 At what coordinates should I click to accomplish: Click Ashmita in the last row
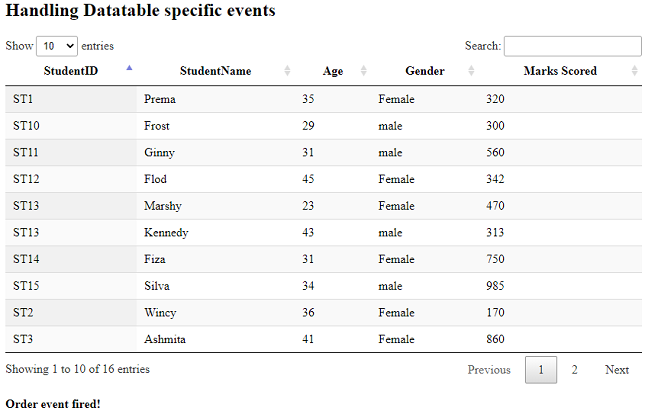pyautogui.click(x=165, y=339)
